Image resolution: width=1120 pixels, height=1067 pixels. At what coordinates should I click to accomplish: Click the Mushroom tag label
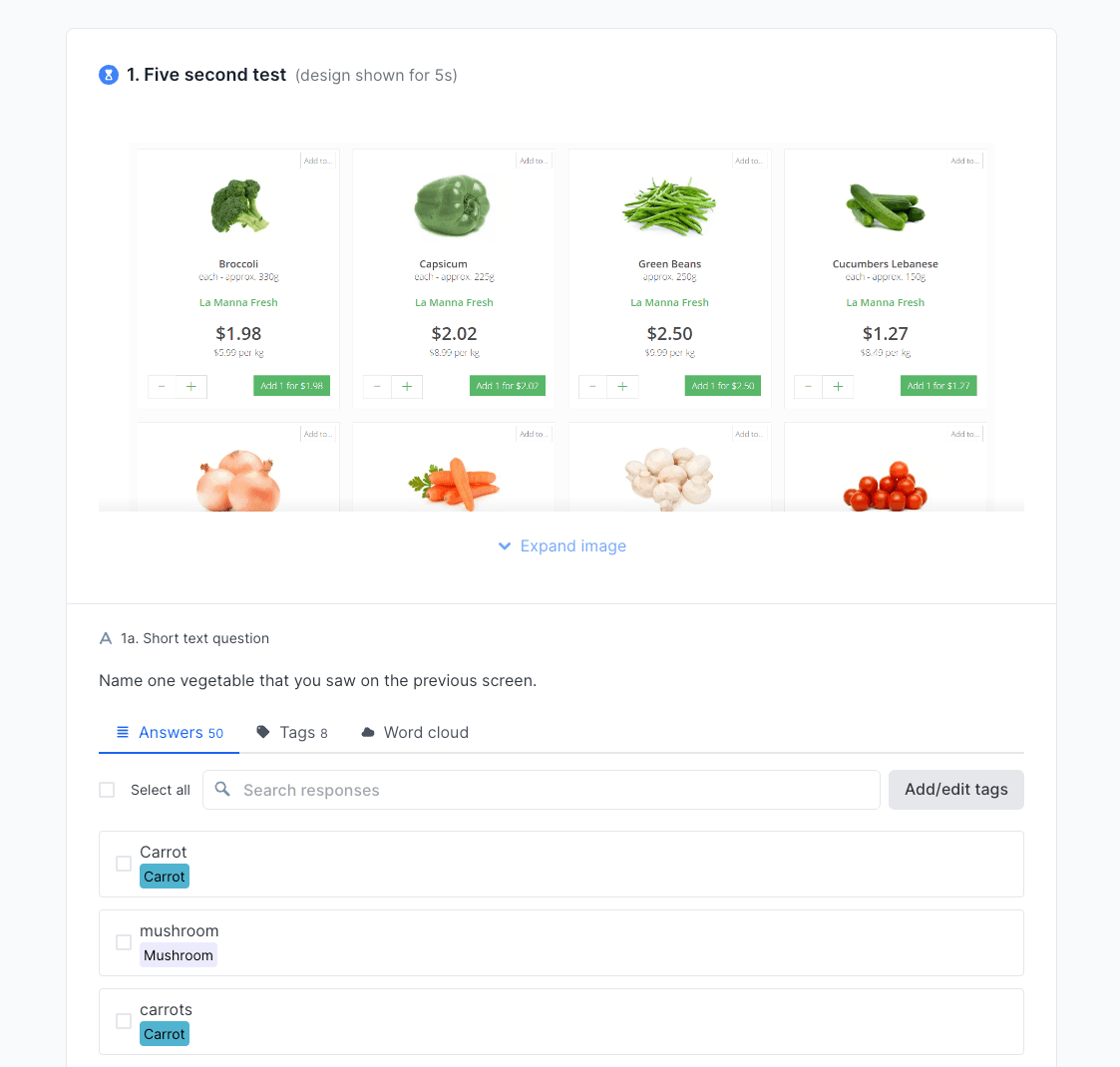(179, 955)
